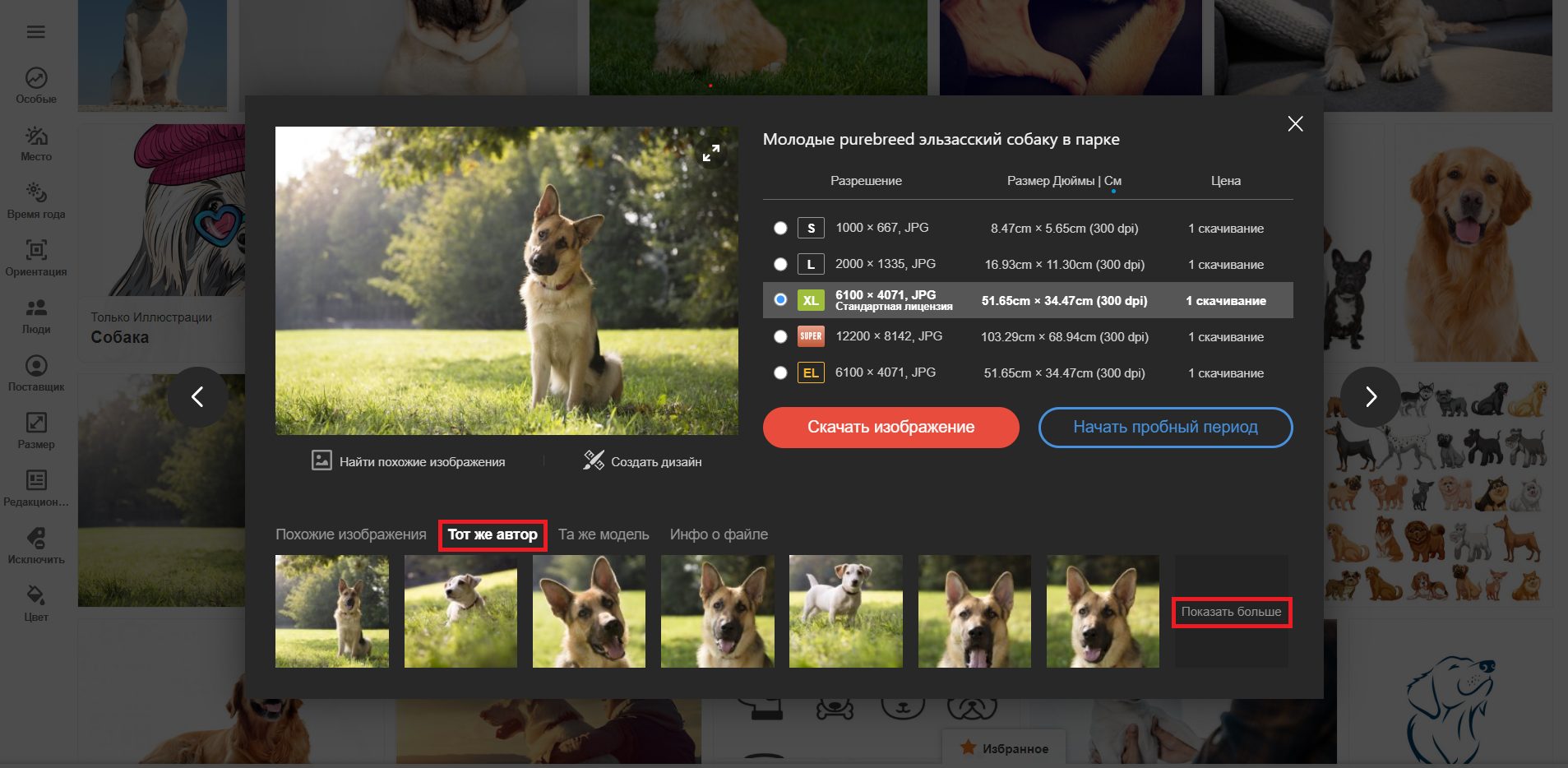Open the Цвет color filter
The width and height of the screenshot is (1568, 768).
[36, 604]
